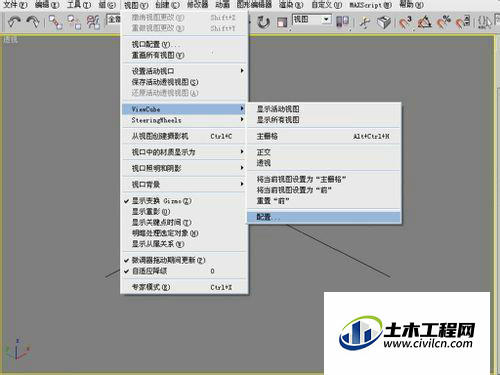Open the 视图 reference coordinate dropdown
Viewport: 500px width, 375px height.
point(312,19)
